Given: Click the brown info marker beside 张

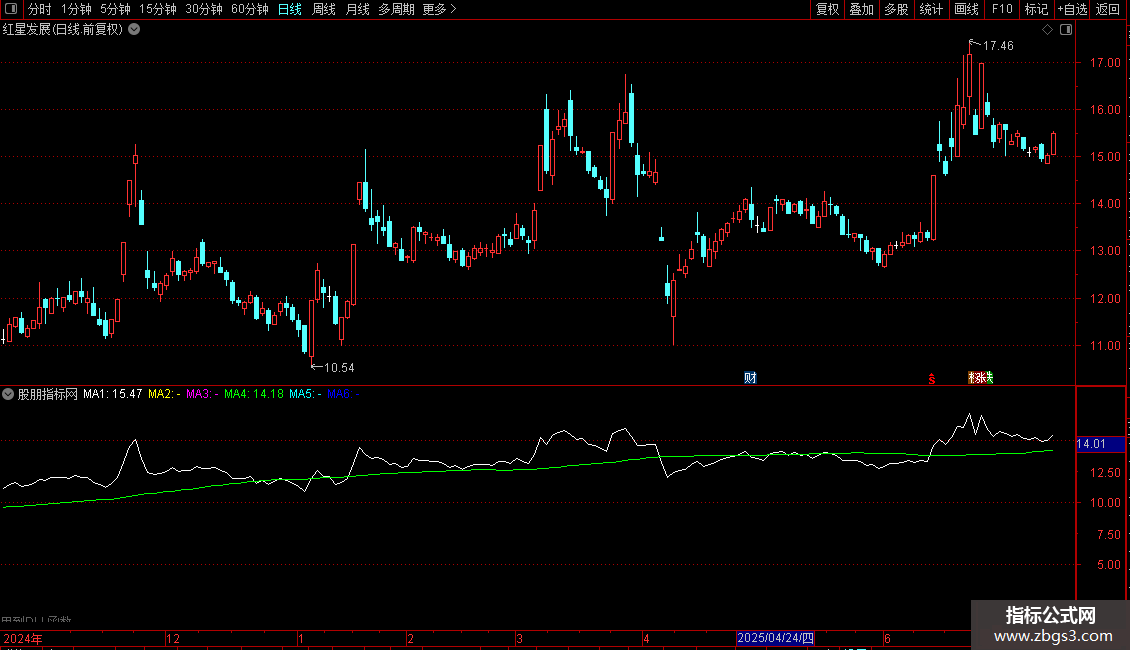Looking at the screenshot, I should (x=972, y=377).
